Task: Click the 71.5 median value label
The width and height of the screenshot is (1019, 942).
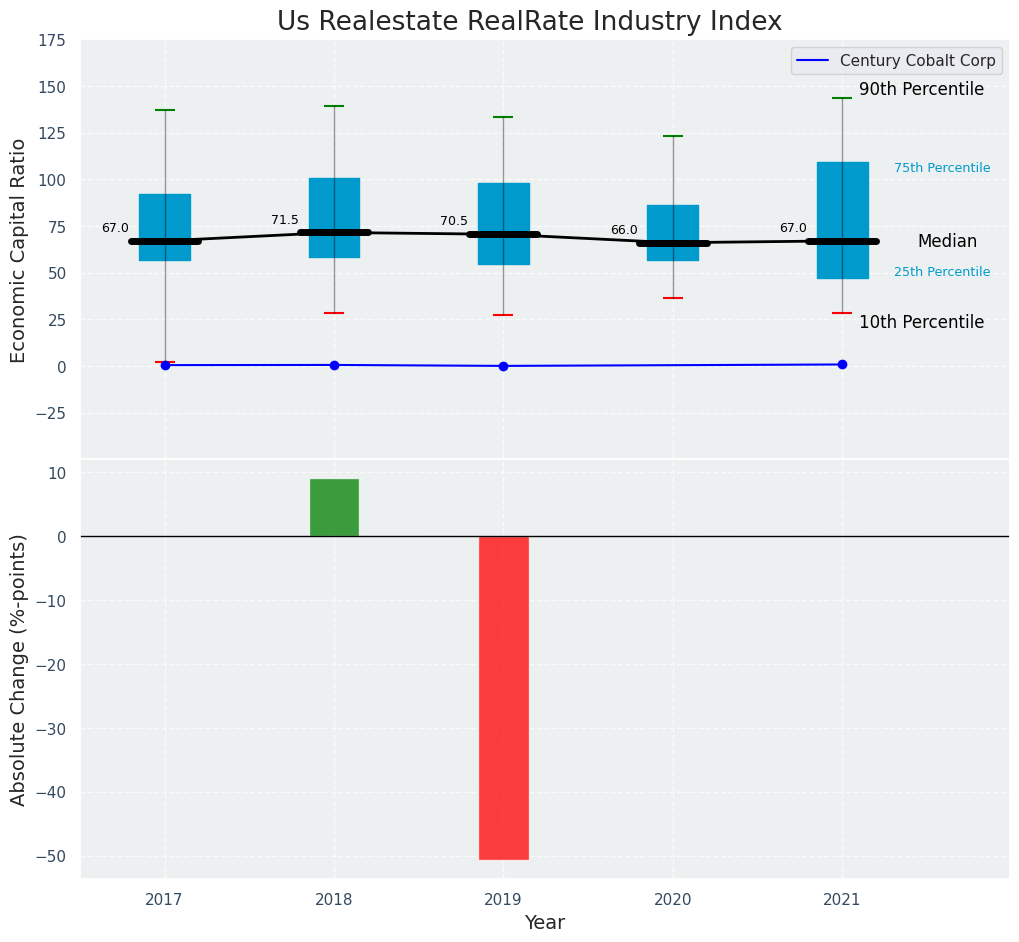Action: pyautogui.click(x=285, y=220)
